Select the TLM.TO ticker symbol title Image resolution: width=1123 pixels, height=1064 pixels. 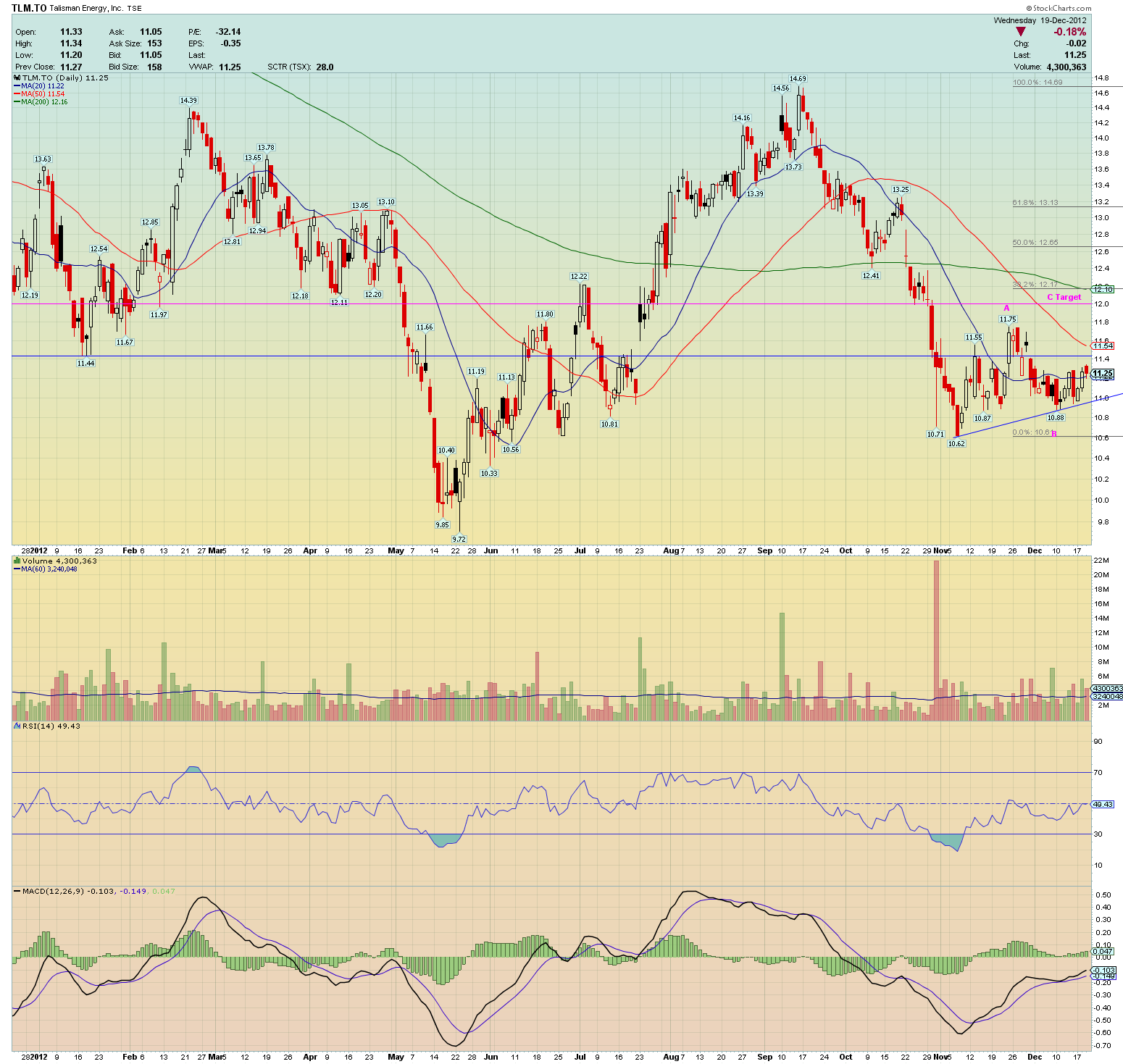[29, 8]
